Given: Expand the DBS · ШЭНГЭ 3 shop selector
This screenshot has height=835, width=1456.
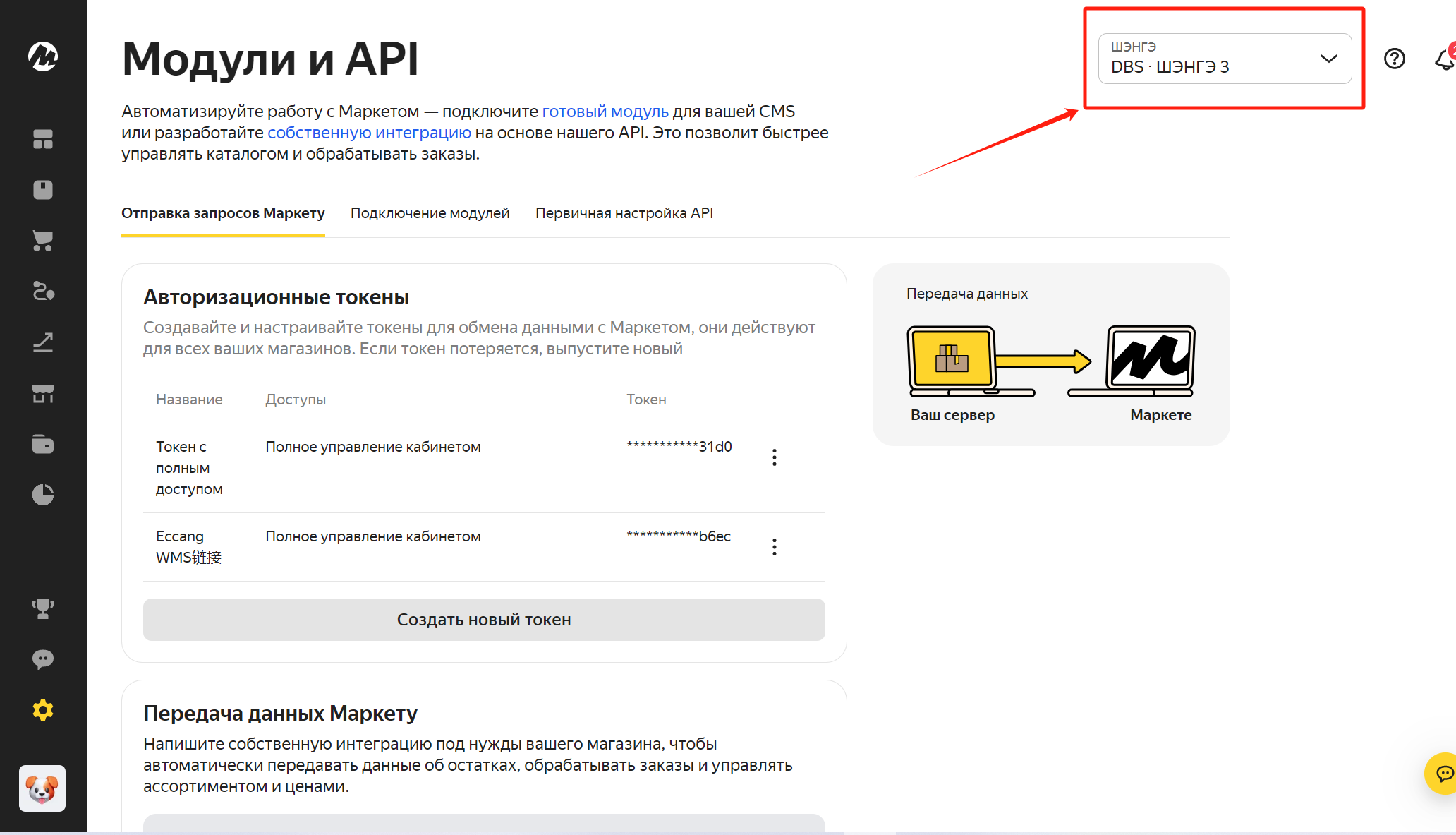Looking at the screenshot, I should click(x=1225, y=59).
